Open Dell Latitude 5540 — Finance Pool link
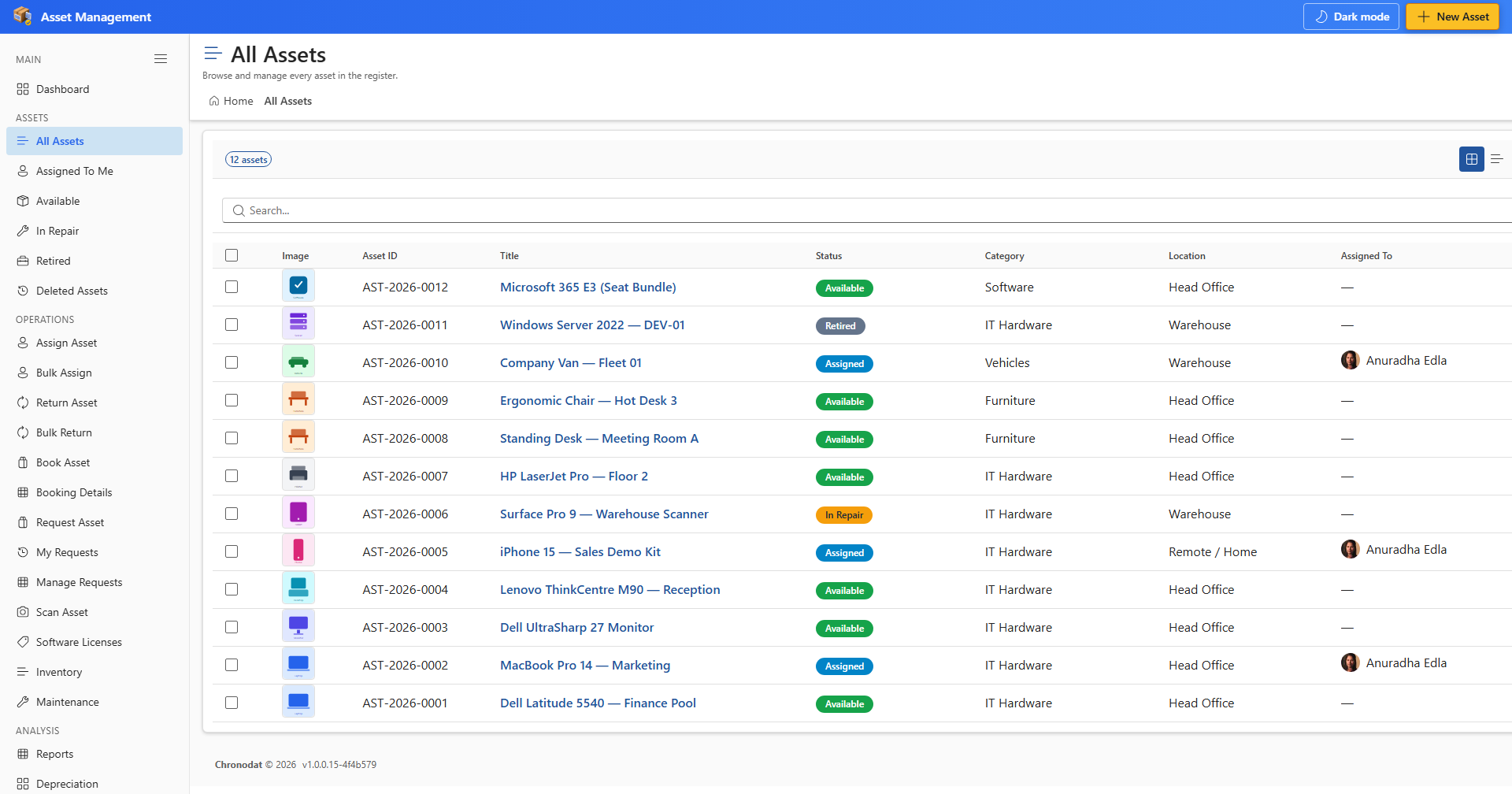This screenshot has height=794, width=1512. pos(598,703)
